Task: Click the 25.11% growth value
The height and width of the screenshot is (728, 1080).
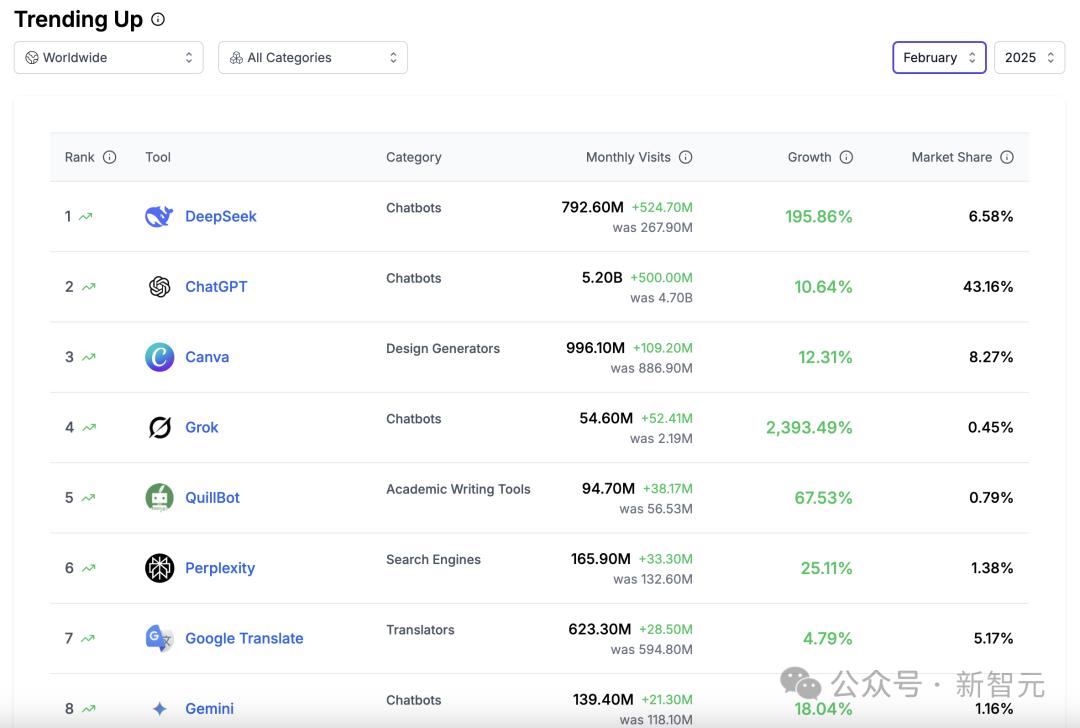Action: pyautogui.click(x=826, y=568)
